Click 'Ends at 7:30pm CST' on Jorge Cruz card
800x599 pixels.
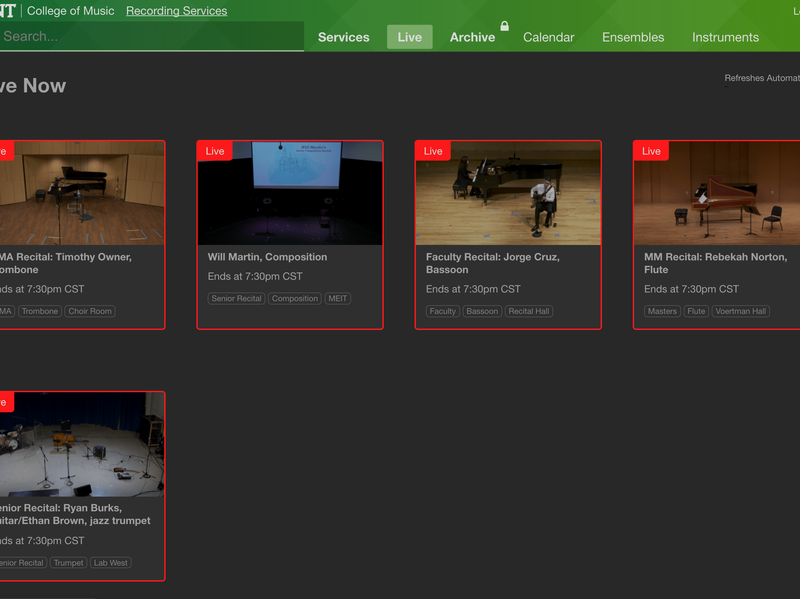(x=473, y=289)
